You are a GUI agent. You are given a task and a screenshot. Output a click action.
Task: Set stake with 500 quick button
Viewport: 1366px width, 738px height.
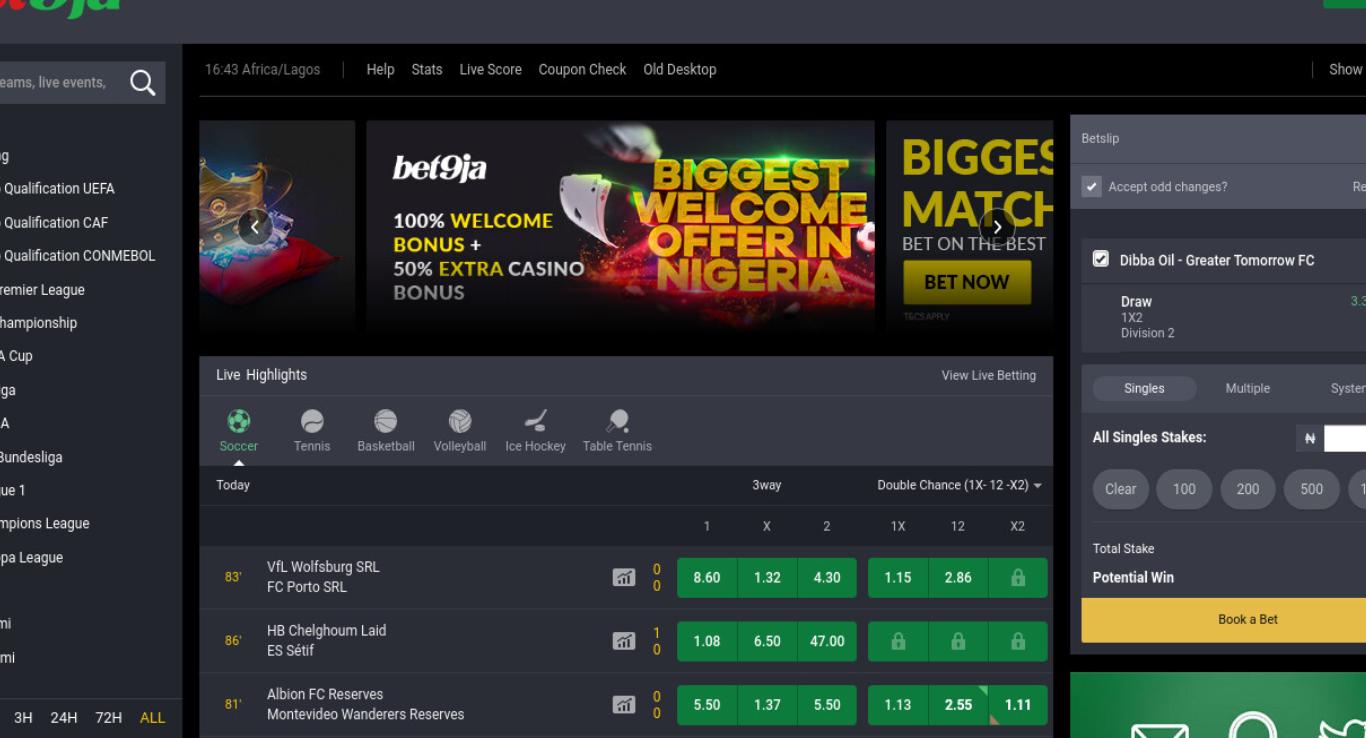1312,489
